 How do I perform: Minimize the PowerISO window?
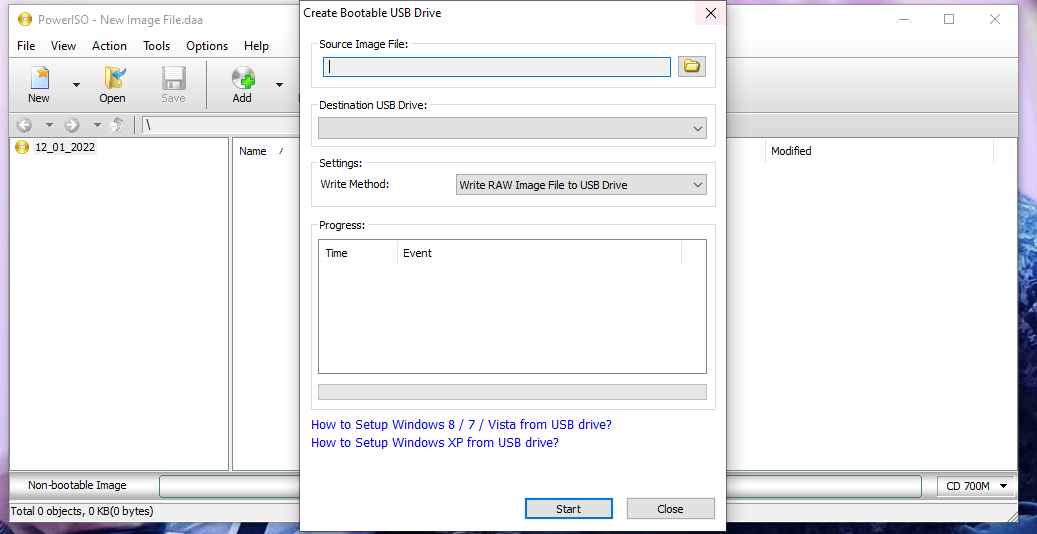point(903,19)
